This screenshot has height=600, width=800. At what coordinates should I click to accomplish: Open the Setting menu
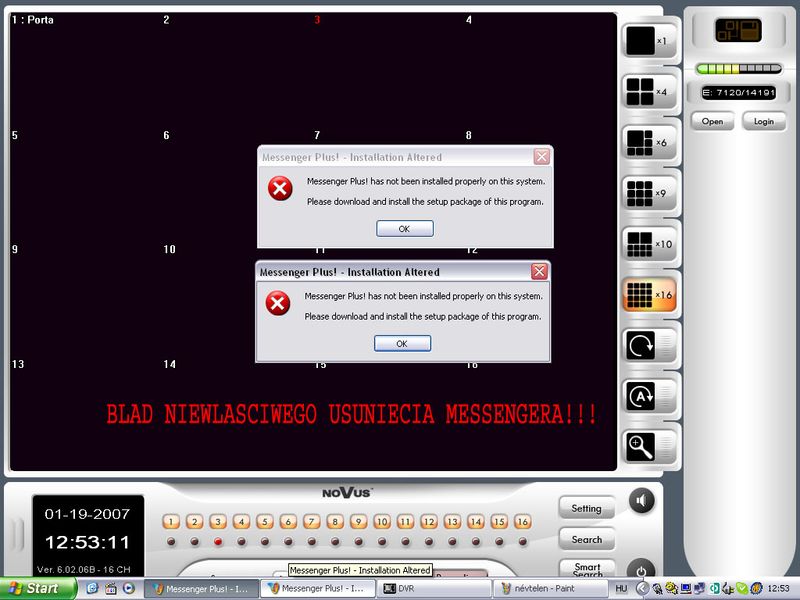click(x=586, y=508)
